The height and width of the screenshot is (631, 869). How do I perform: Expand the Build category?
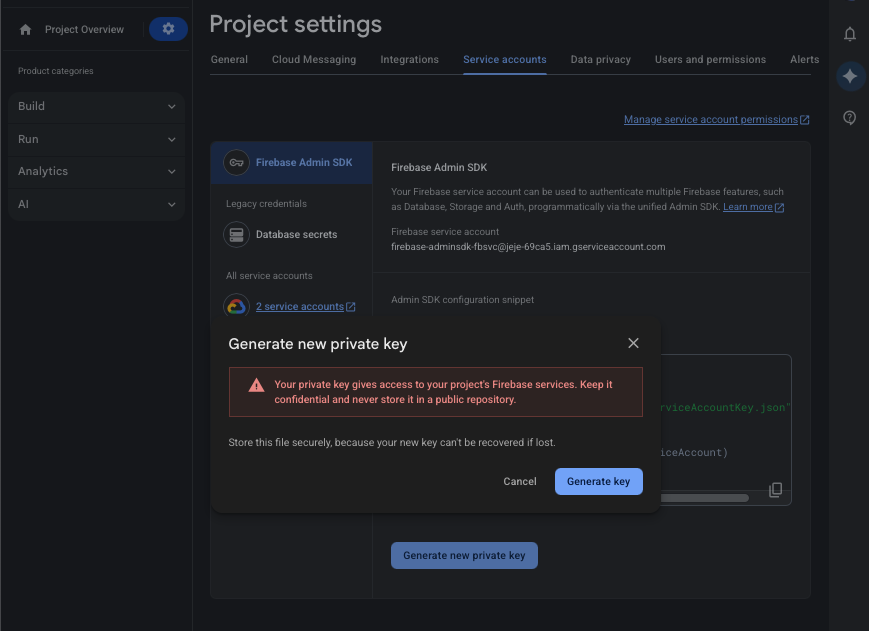(x=96, y=106)
